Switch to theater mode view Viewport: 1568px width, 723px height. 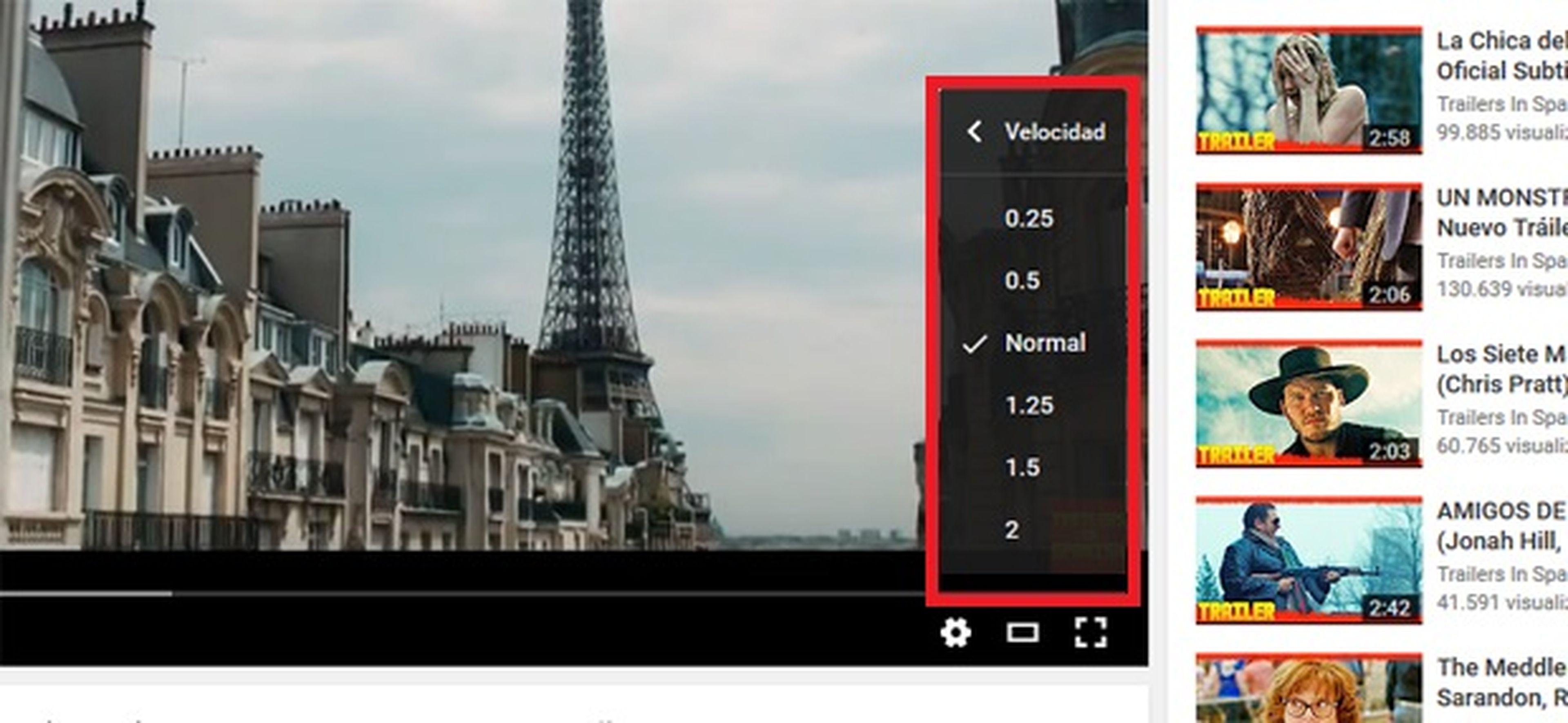pos(1022,633)
